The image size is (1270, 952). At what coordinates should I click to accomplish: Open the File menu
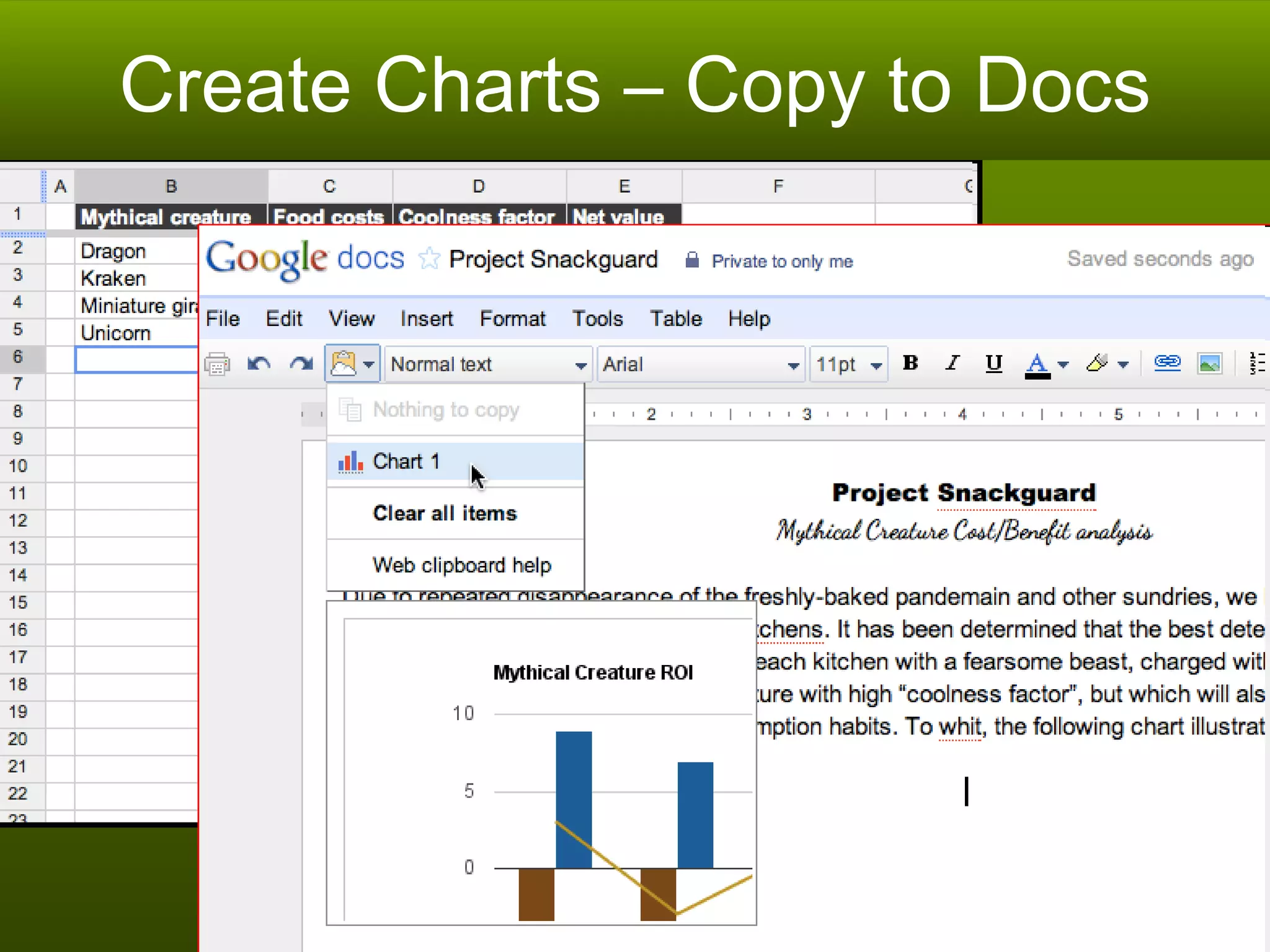[223, 319]
